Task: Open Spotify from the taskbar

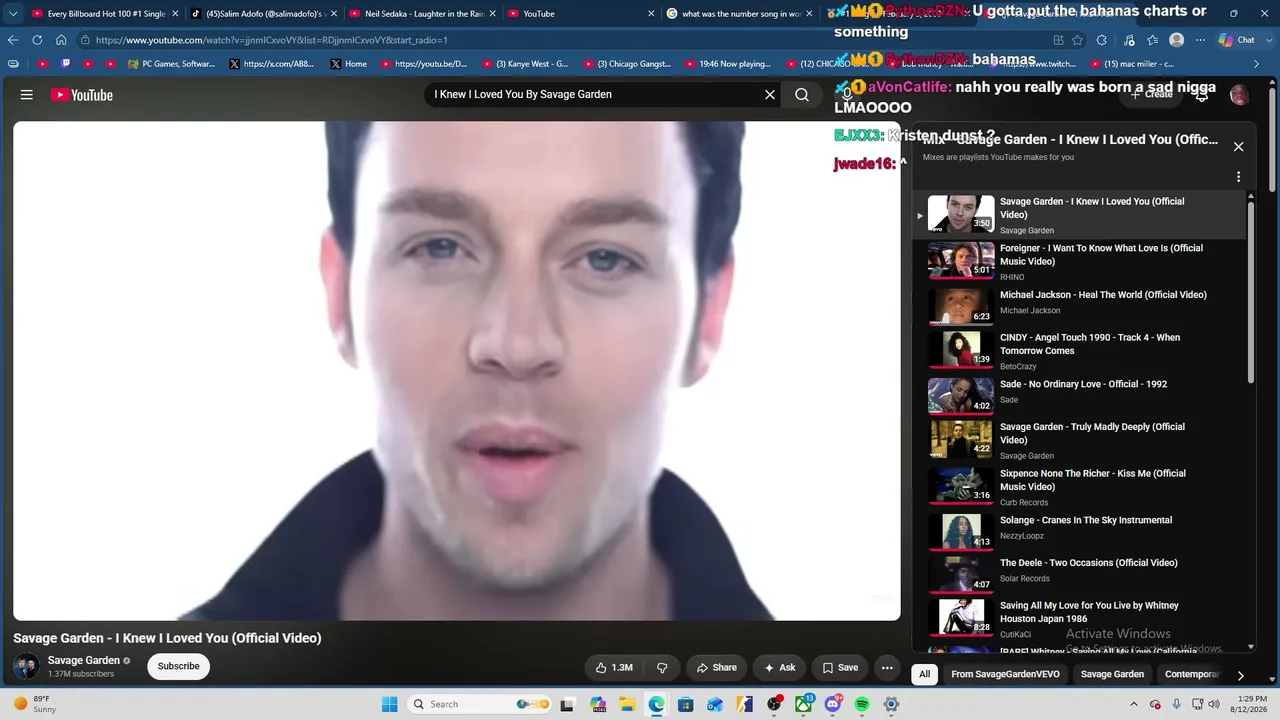Action: [862, 704]
